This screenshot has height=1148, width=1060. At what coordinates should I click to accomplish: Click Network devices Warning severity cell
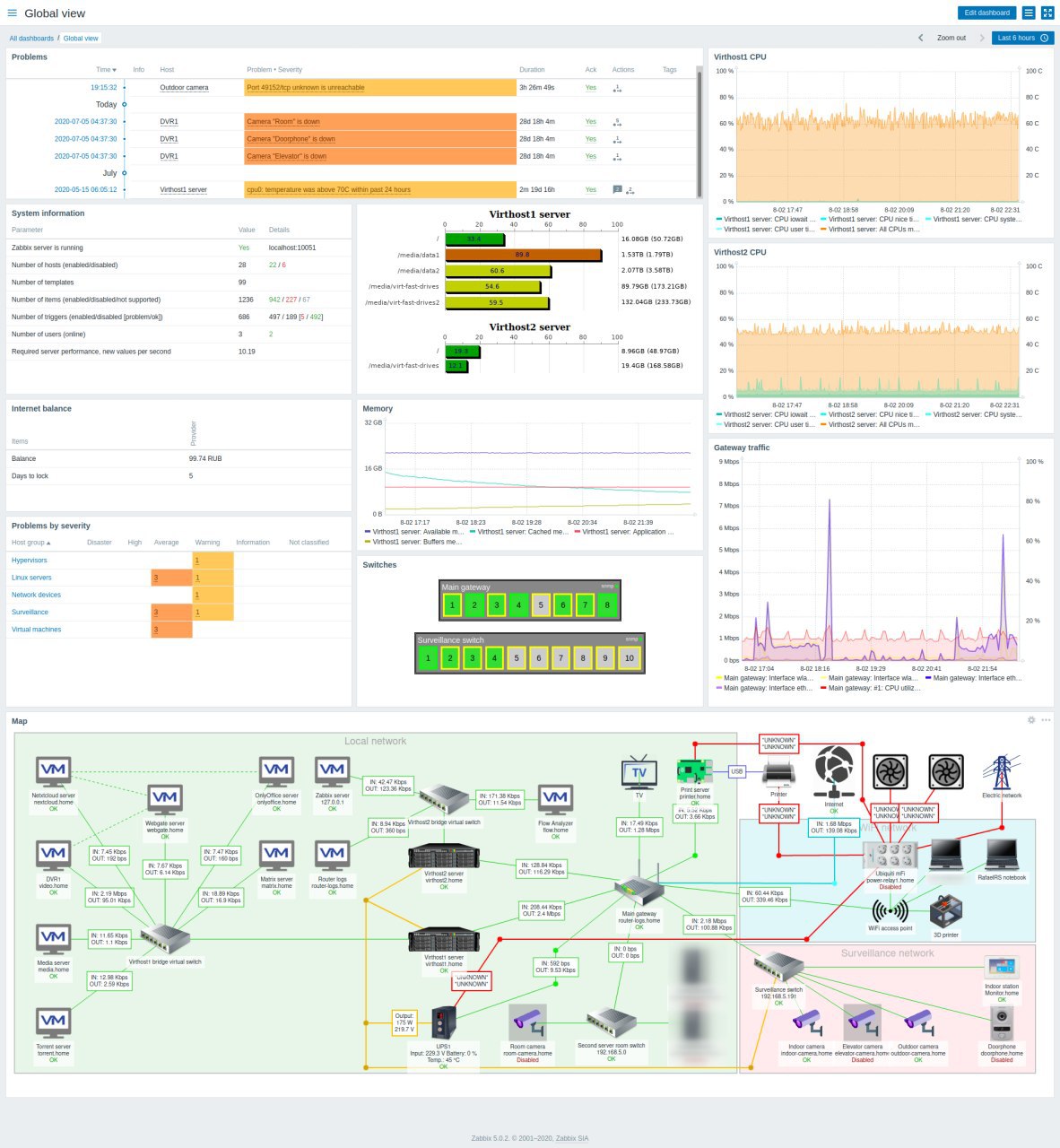(x=213, y=595)
